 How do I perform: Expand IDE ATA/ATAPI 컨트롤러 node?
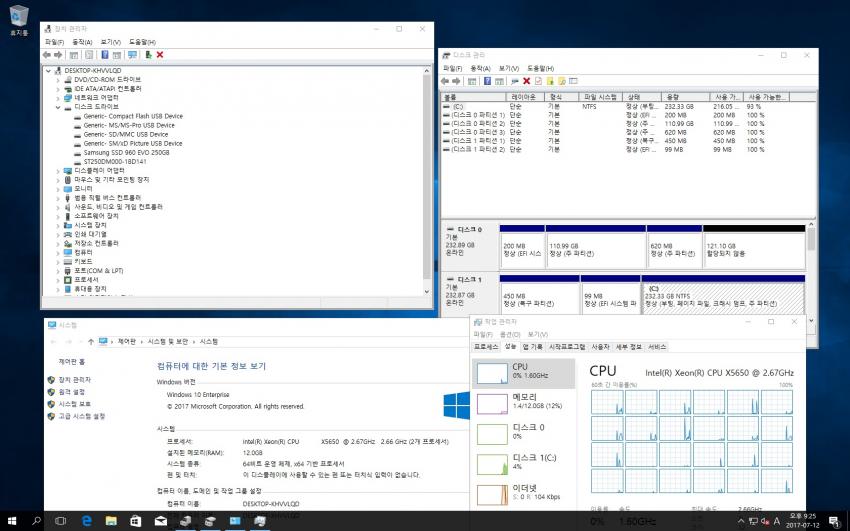tap(58, 89)
